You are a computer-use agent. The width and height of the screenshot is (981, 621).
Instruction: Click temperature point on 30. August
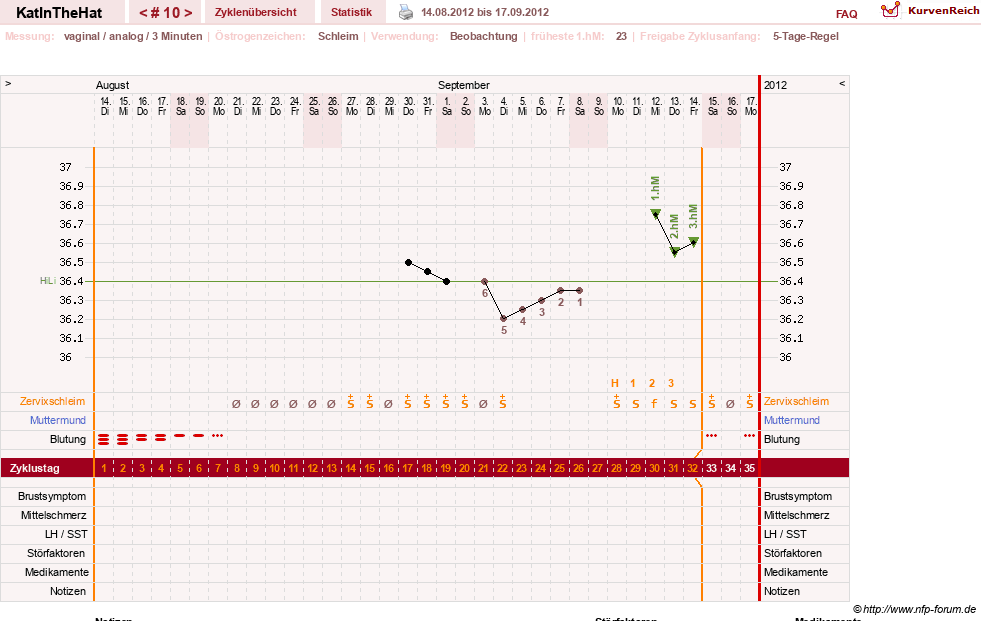click(409, 263)
